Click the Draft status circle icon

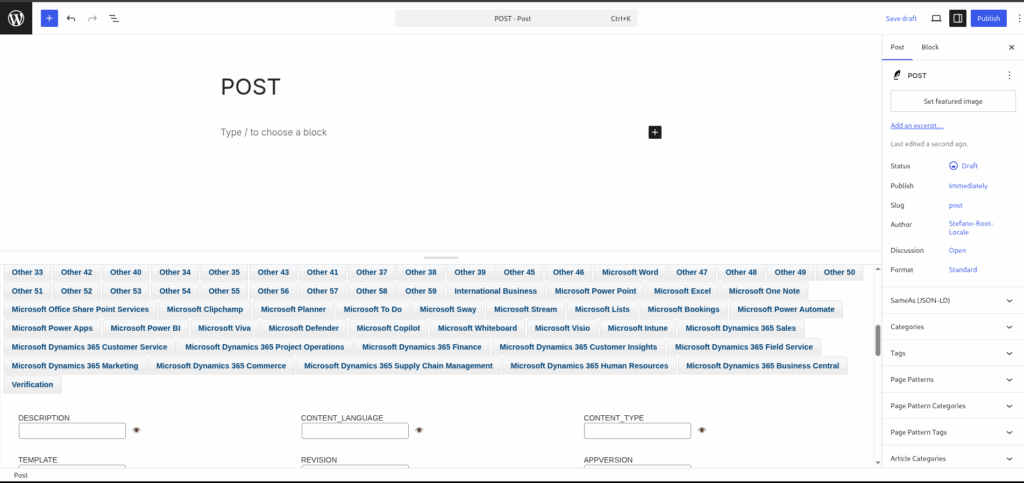tap(953, 166)
